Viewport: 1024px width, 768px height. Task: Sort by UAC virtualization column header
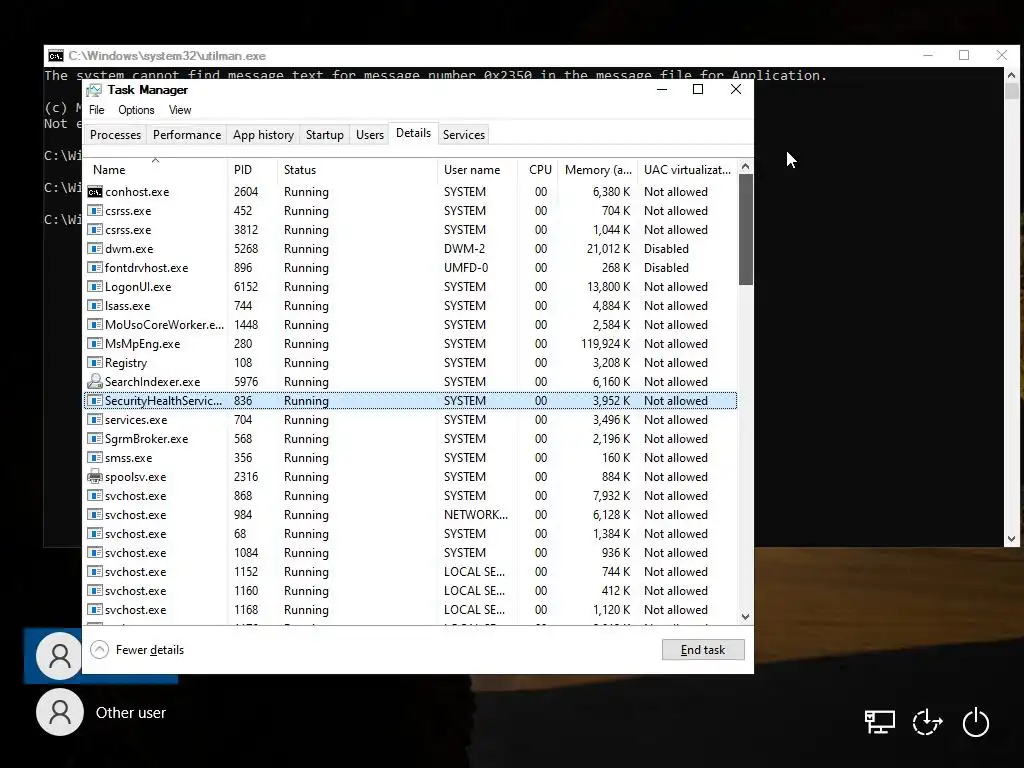pyautogui.click(x=687, y=170)
